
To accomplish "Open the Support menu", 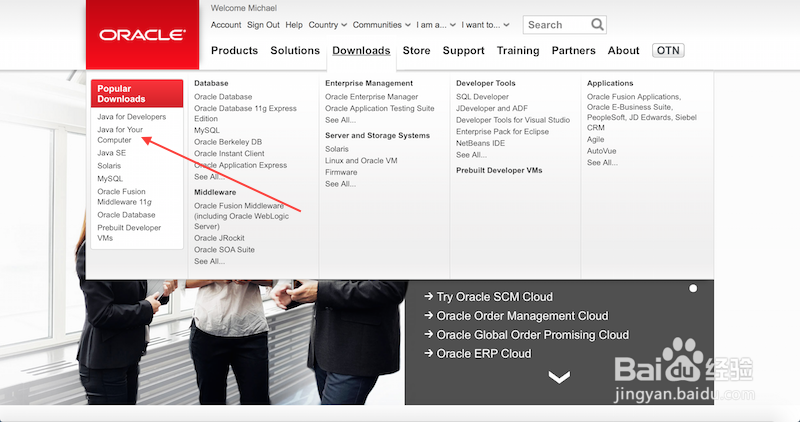I will point(463,51).
